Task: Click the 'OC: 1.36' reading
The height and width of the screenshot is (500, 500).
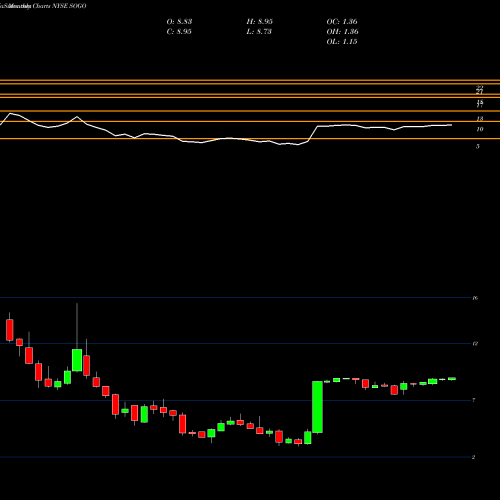Action: click(x=342, y=22)
